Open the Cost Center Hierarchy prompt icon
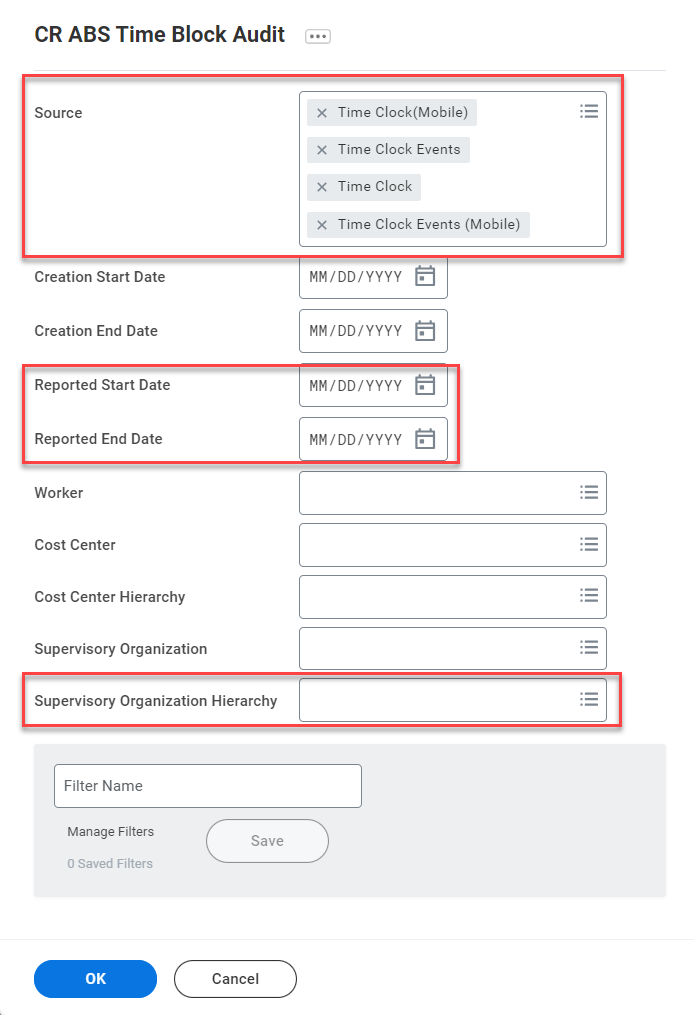 (589, 596)
